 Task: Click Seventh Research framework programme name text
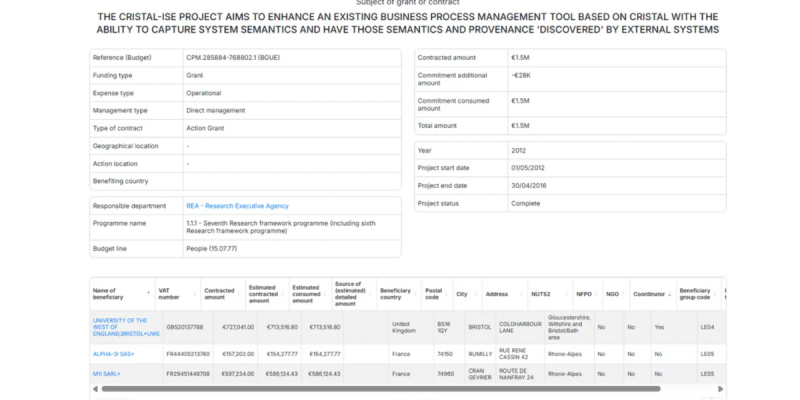pos(281,227)
